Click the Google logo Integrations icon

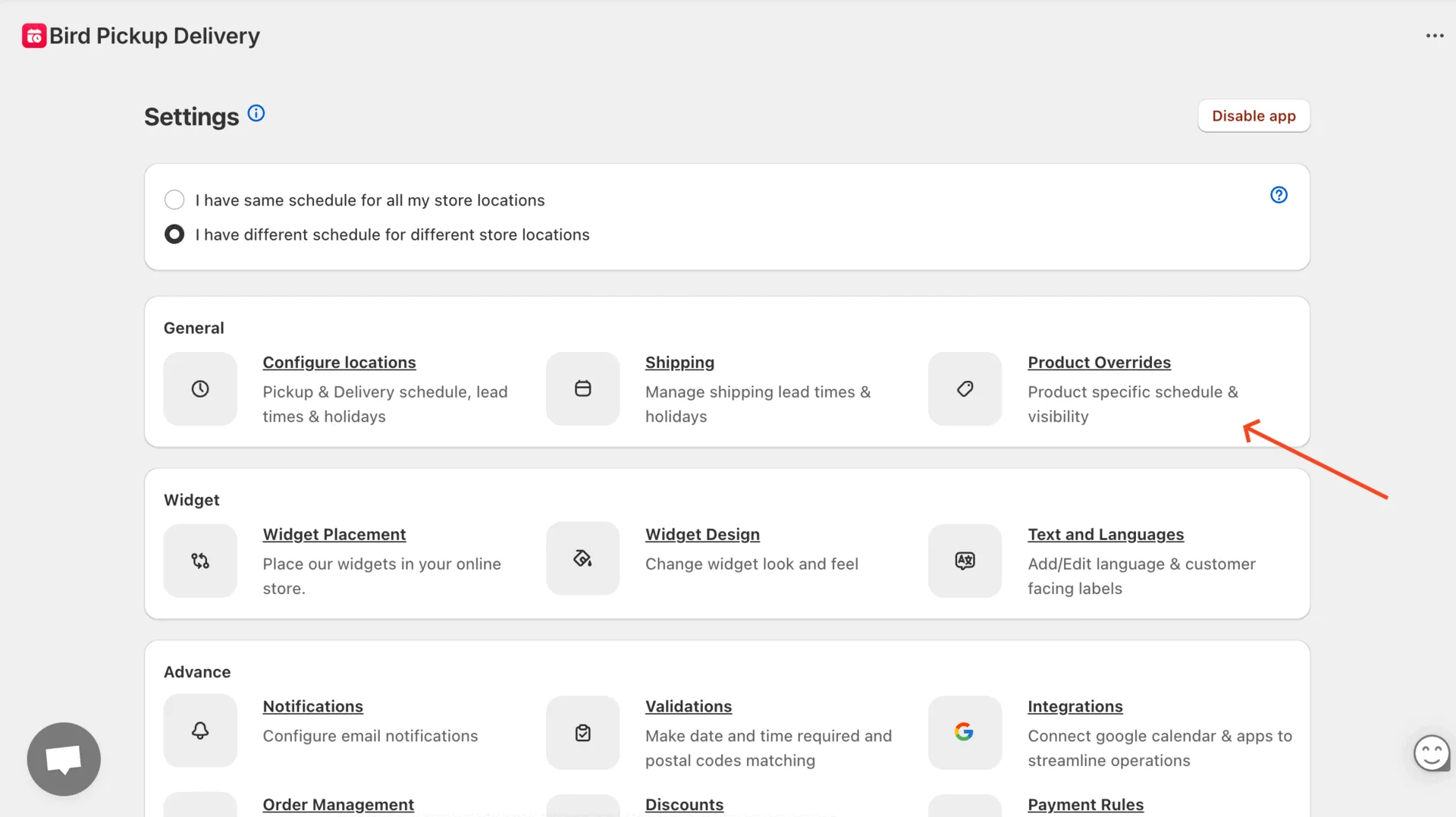click(x=965, y=732)
